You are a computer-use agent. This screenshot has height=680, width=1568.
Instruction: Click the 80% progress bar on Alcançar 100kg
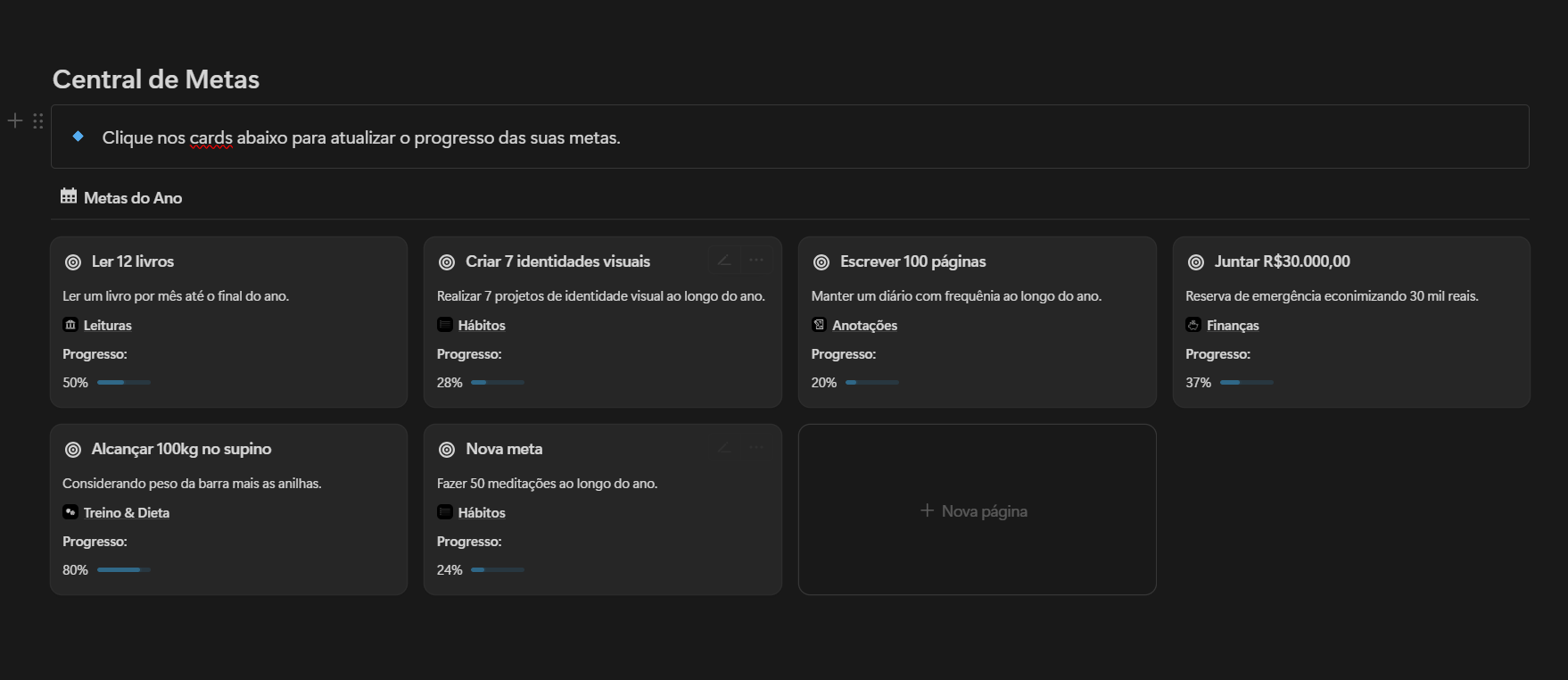pyautogui.click(x=124, y=569)
